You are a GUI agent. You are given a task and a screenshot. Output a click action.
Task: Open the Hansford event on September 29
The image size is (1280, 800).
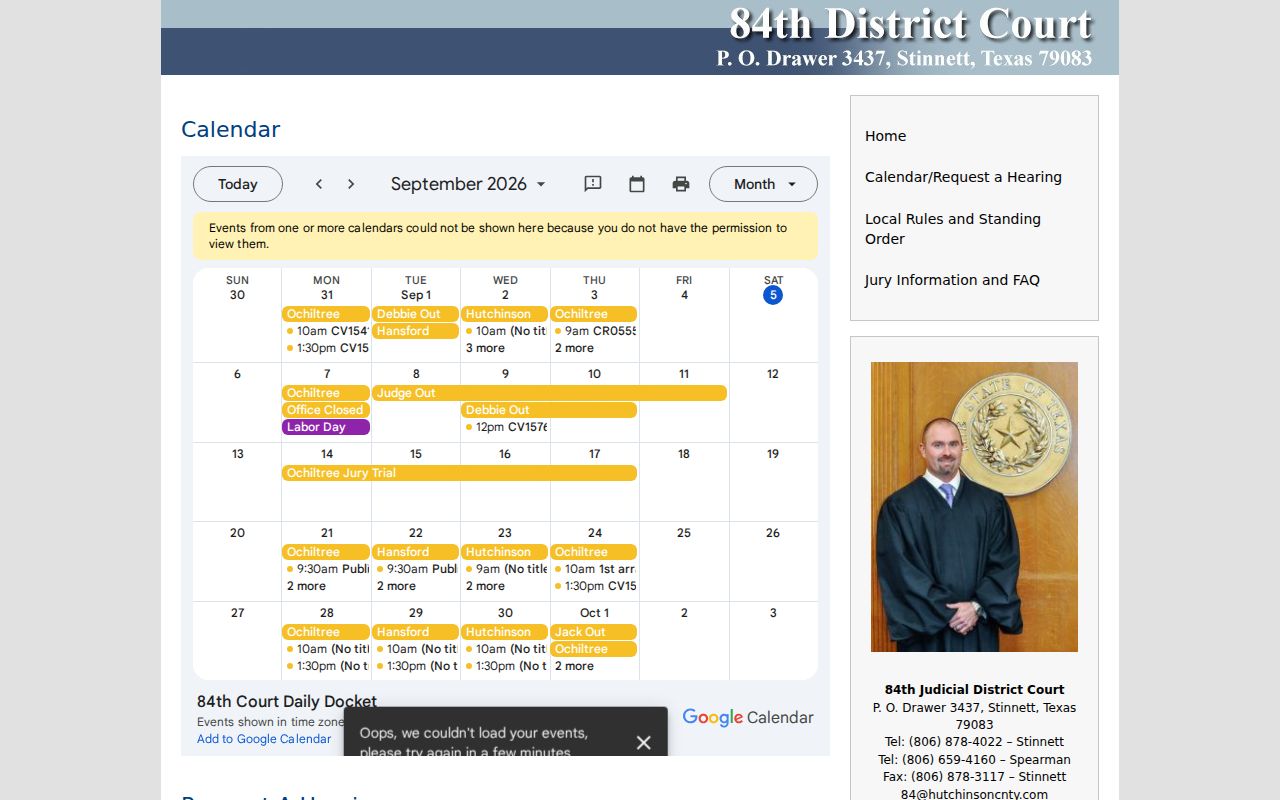[x=415, y=632]
